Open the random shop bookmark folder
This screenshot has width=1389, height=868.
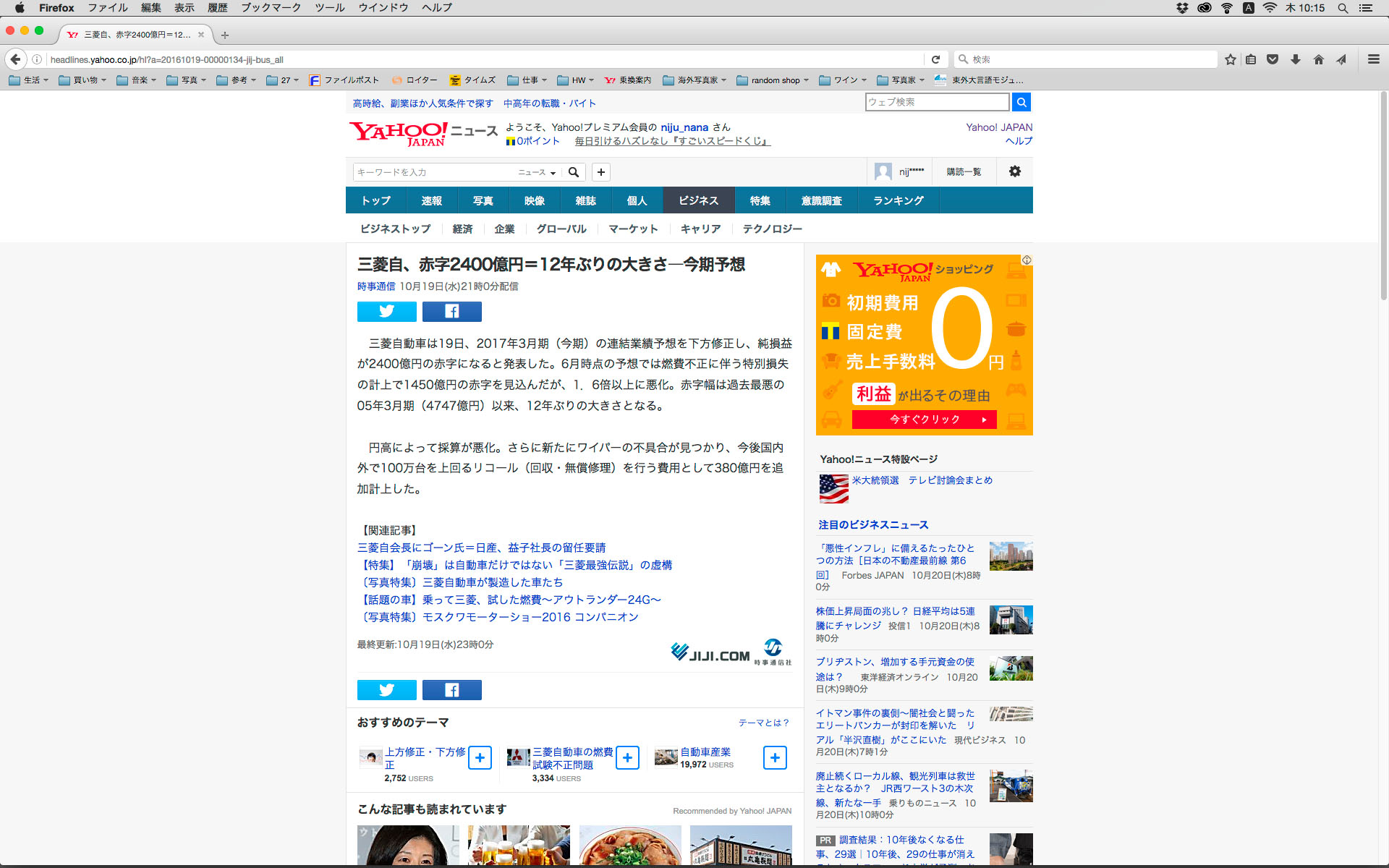click(773, 80)
